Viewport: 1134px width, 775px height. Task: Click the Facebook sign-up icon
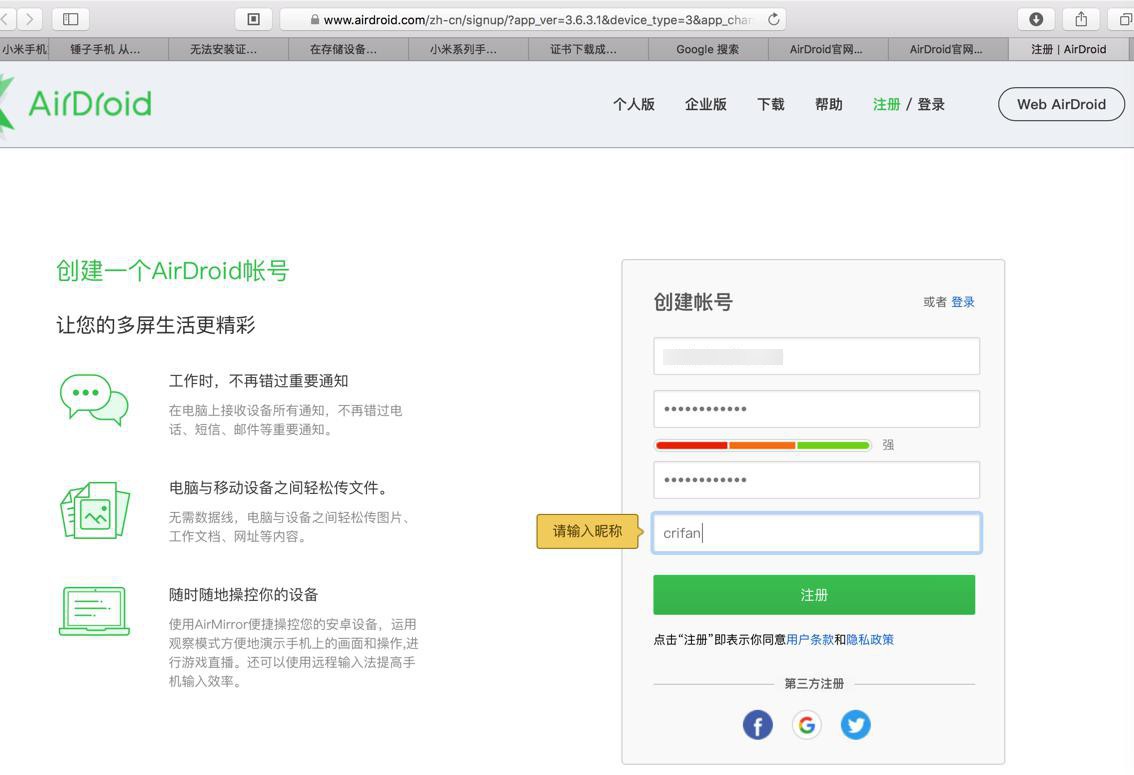click(x=757, y=724)
